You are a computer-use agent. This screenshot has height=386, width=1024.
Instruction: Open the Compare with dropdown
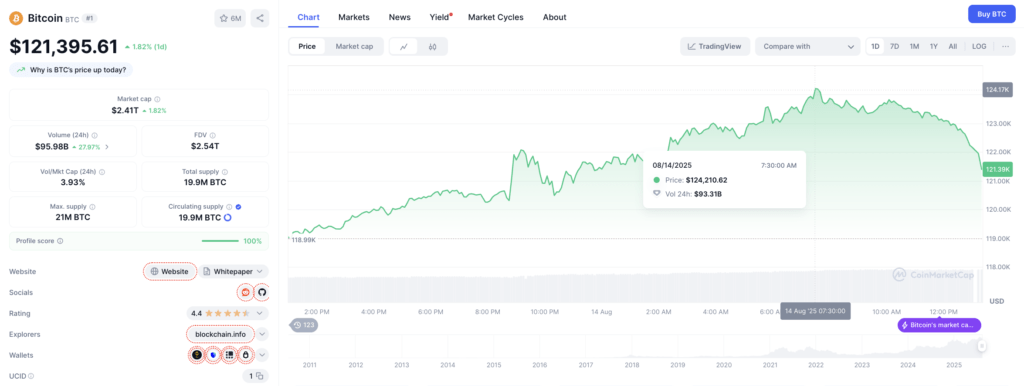point(808,46)
